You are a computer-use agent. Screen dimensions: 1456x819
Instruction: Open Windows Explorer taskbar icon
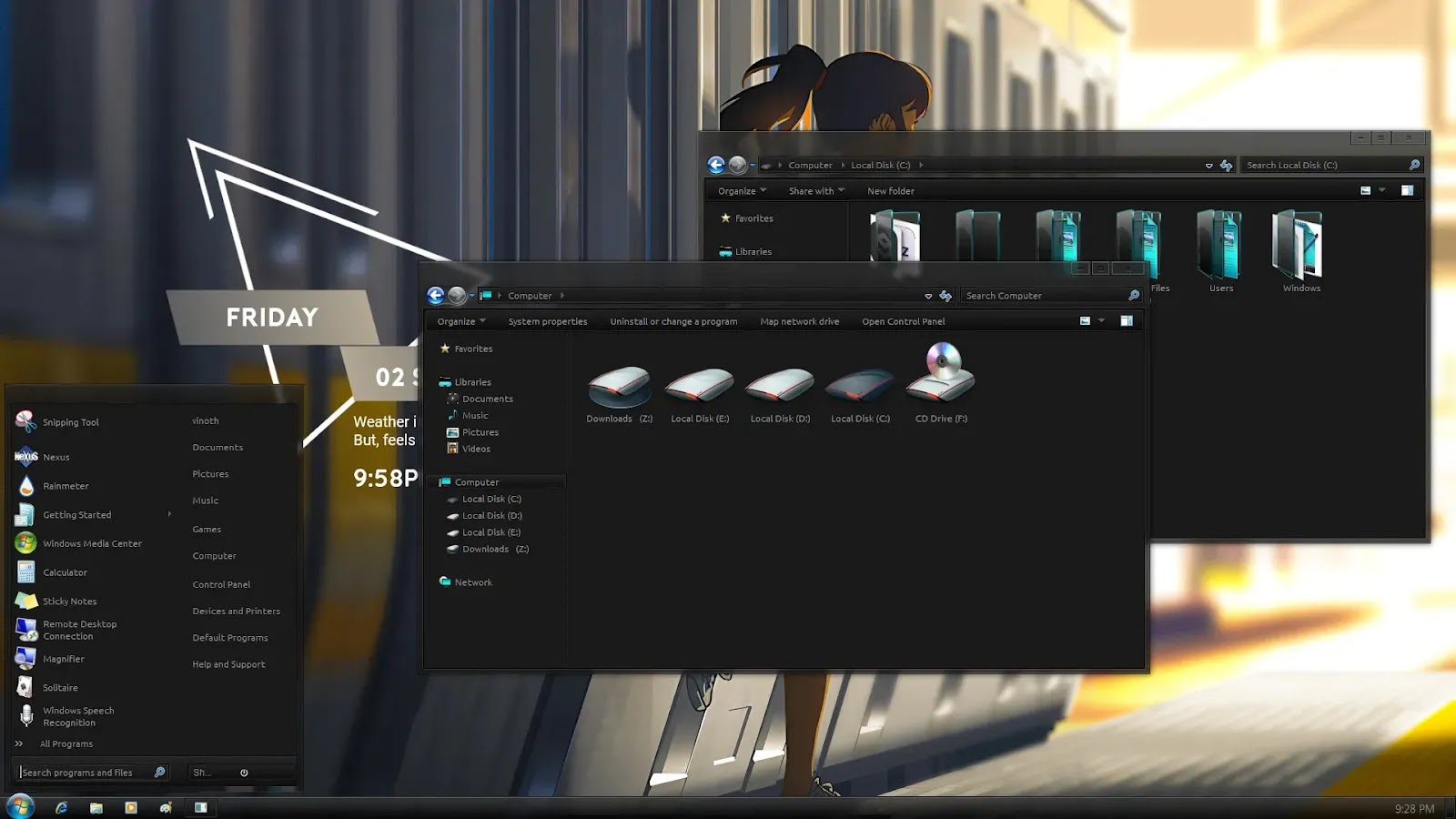96,807
